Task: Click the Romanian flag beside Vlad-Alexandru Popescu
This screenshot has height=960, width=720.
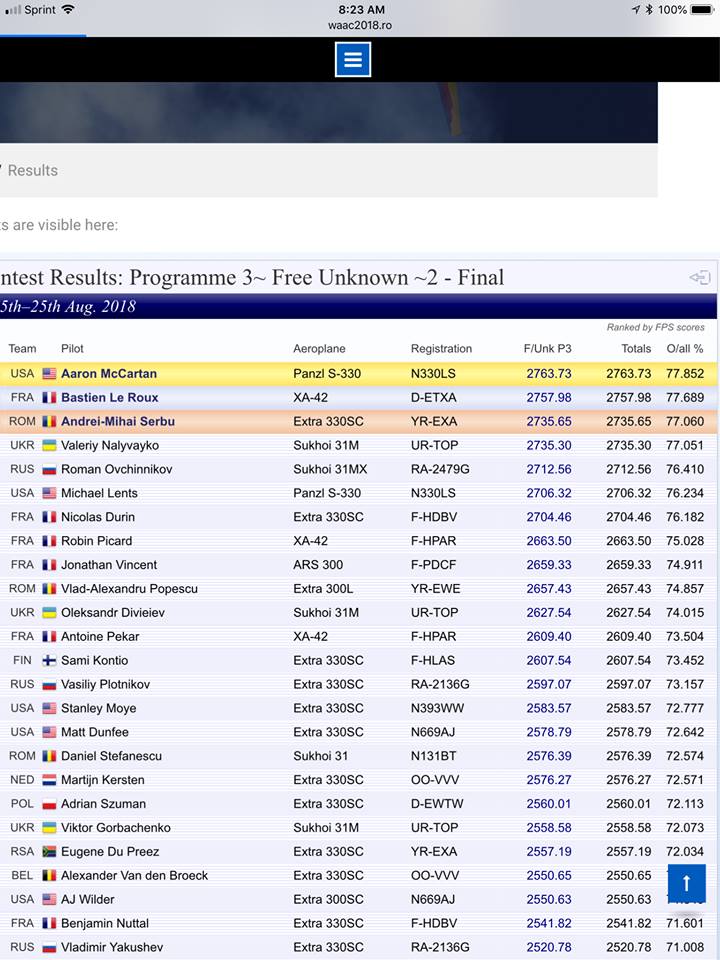Action: [x=49, y=589]
